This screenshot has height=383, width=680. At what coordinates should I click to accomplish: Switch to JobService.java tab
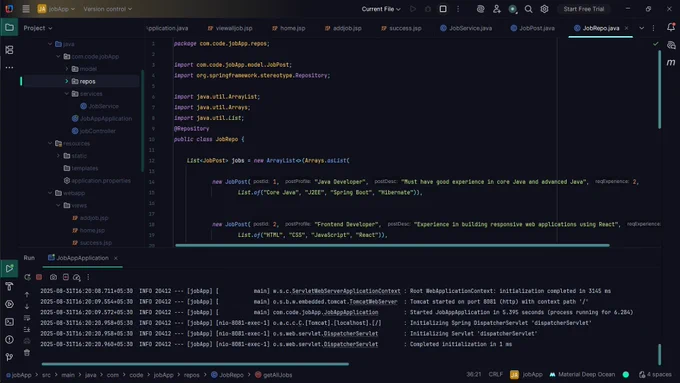[466, 28]
